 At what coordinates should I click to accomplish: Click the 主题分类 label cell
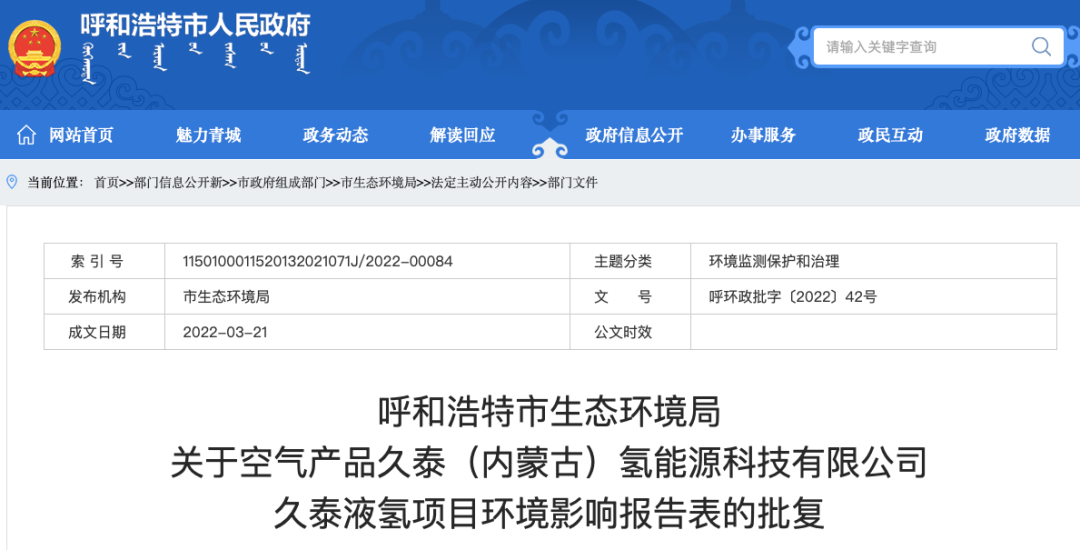tap(630, 262)
